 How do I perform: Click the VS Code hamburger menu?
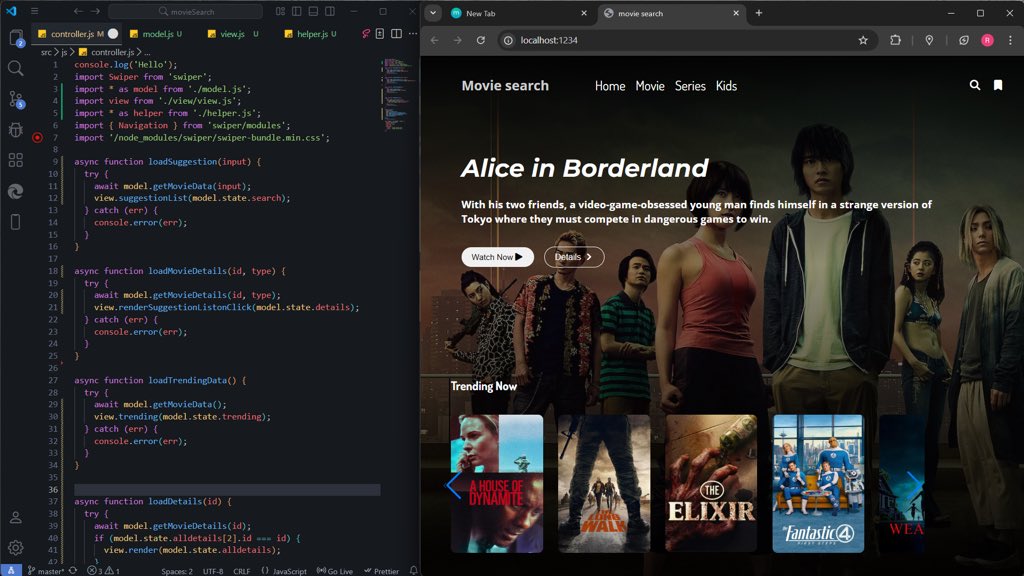pos(35,11)
